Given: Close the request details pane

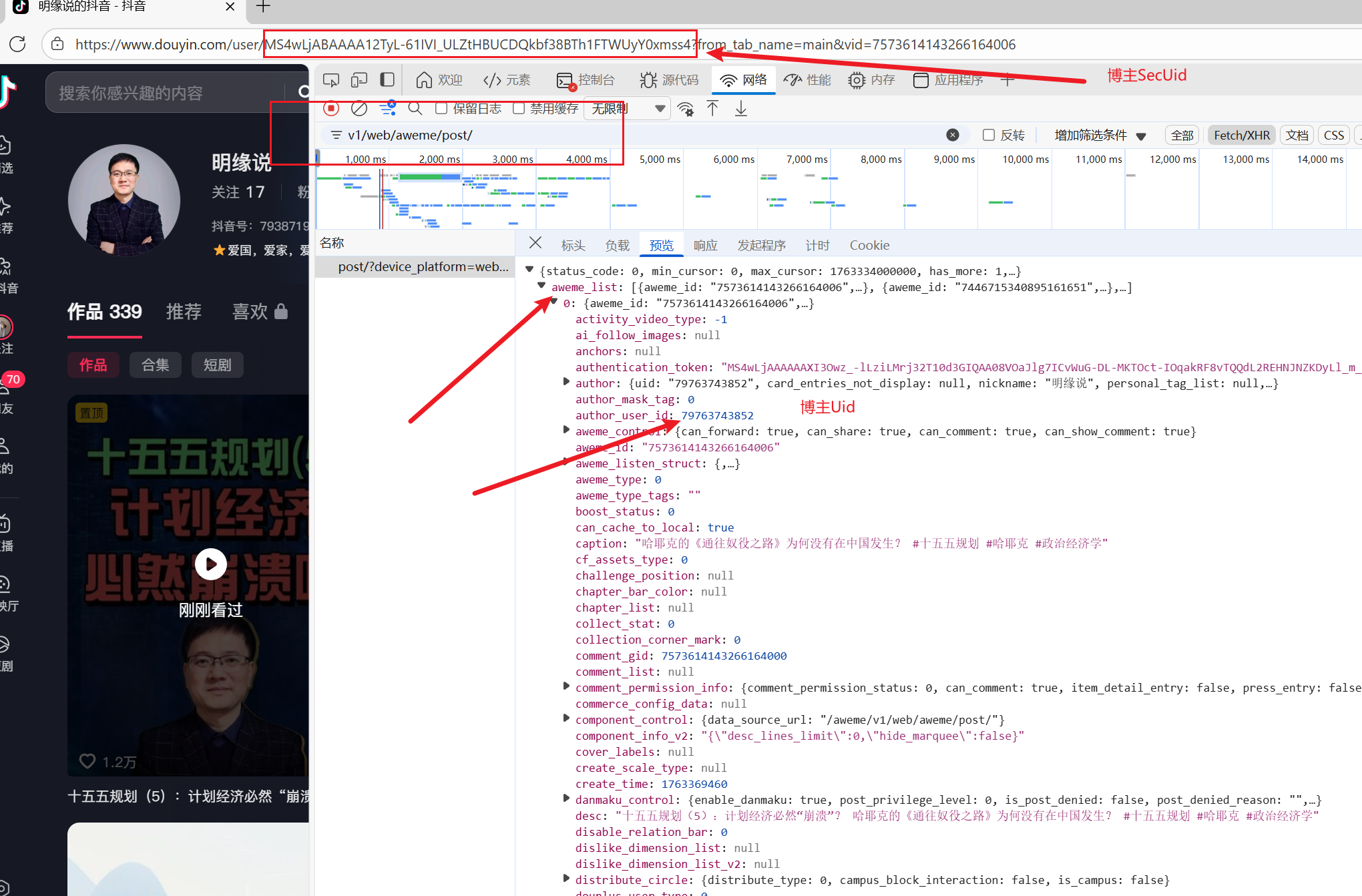Looking at the screenshot, I should 535,243.
